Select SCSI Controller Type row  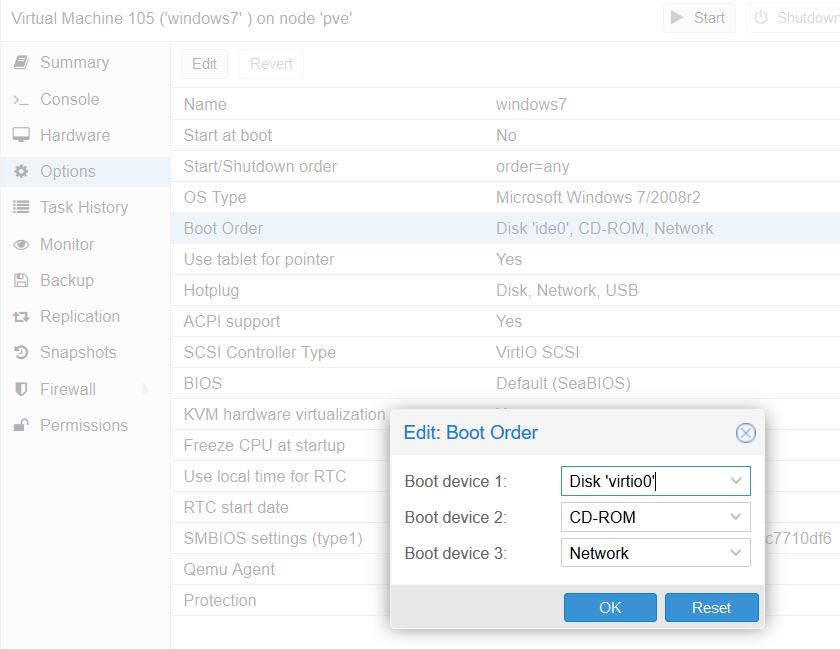pos(505,352)
